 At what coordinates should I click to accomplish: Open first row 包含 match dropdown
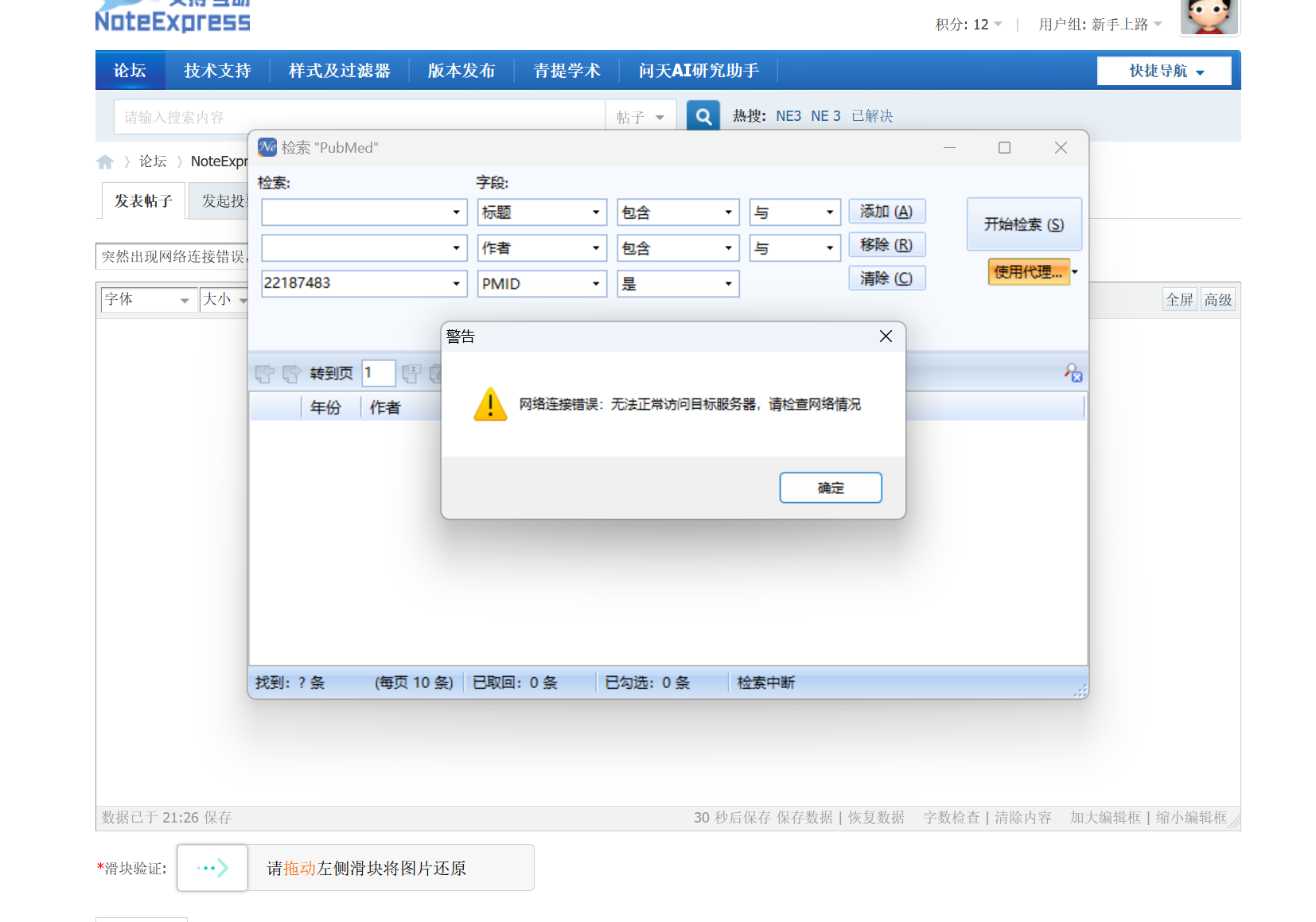728,212
